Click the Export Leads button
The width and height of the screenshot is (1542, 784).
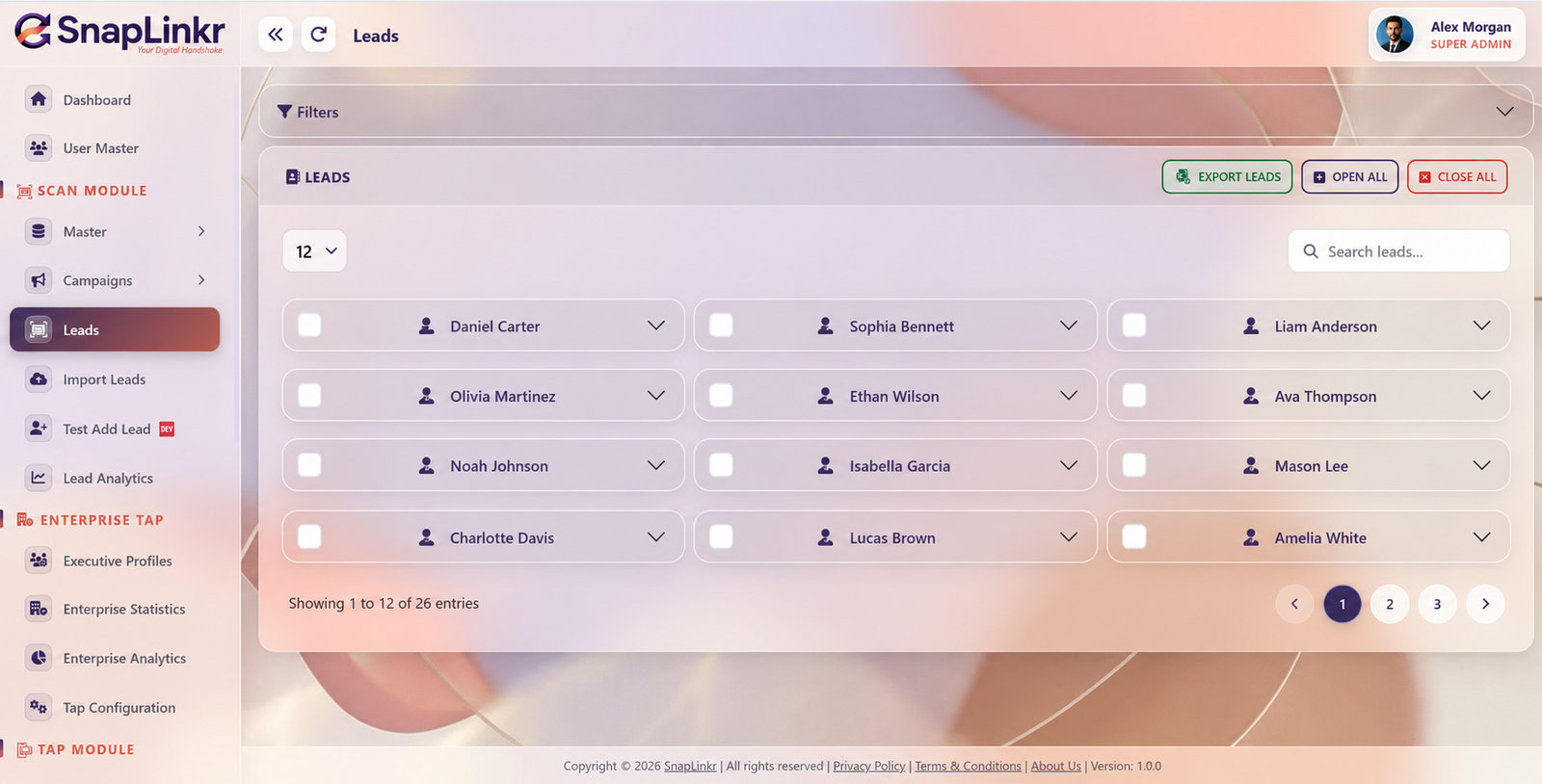1227,177
